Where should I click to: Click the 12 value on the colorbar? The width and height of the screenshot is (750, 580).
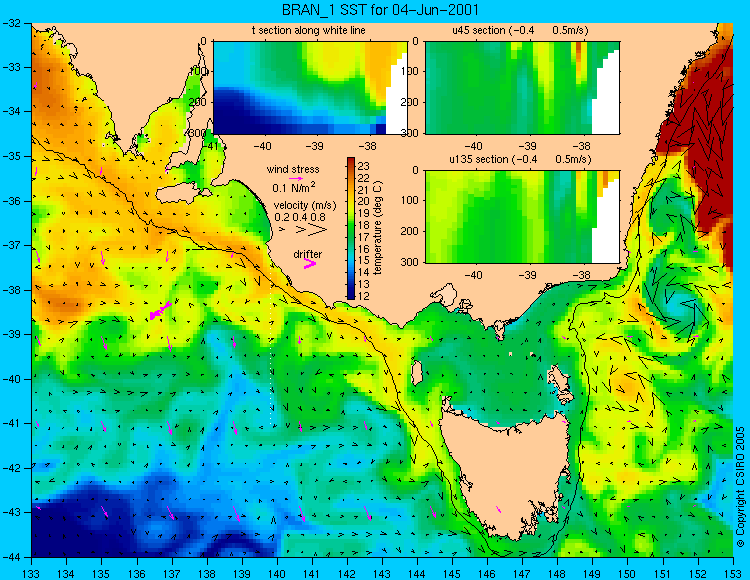coord(364,296)
